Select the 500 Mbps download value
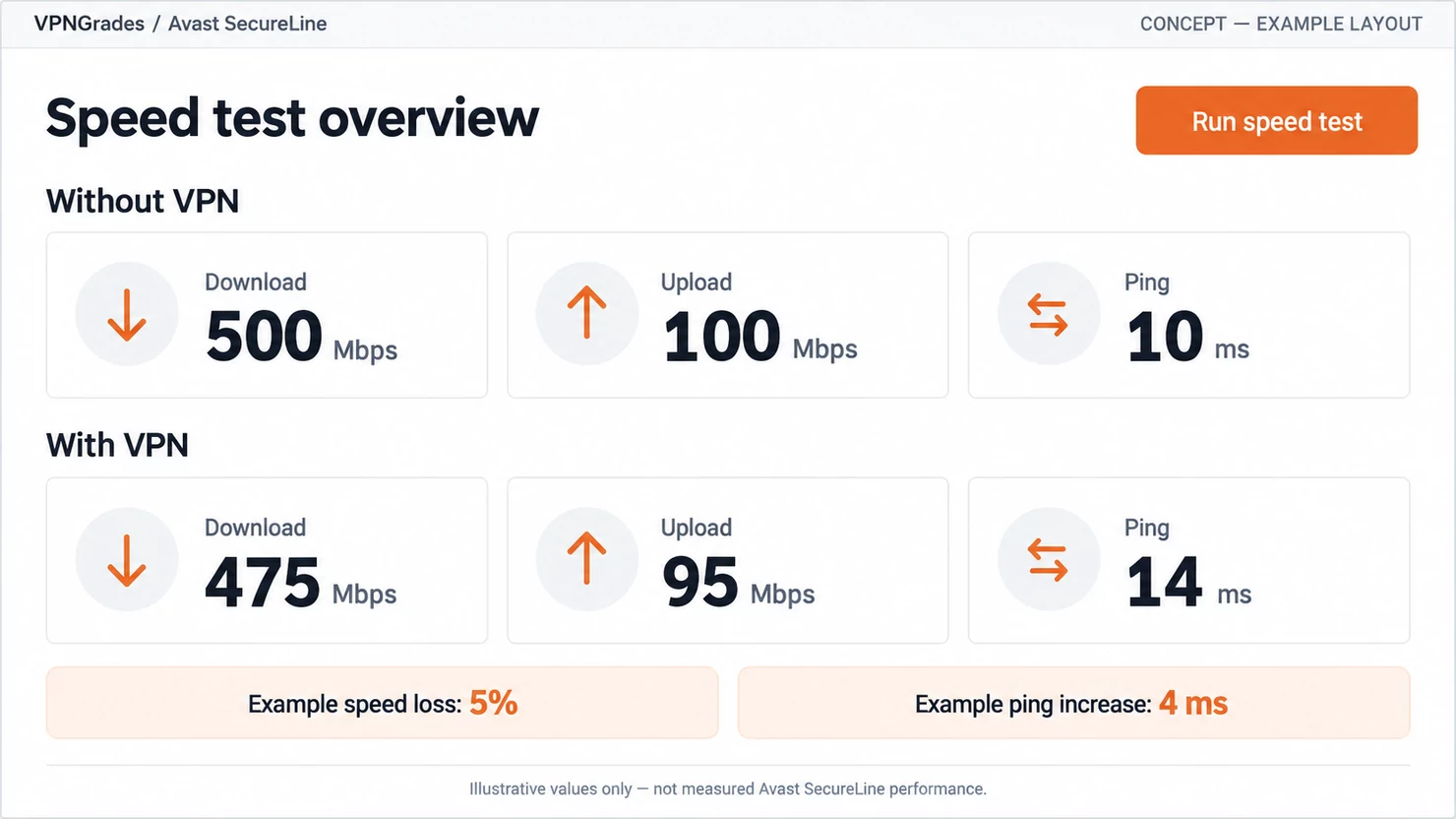Image resolution: width=1456 pixels, height=819 pixels. pos(301,337)
